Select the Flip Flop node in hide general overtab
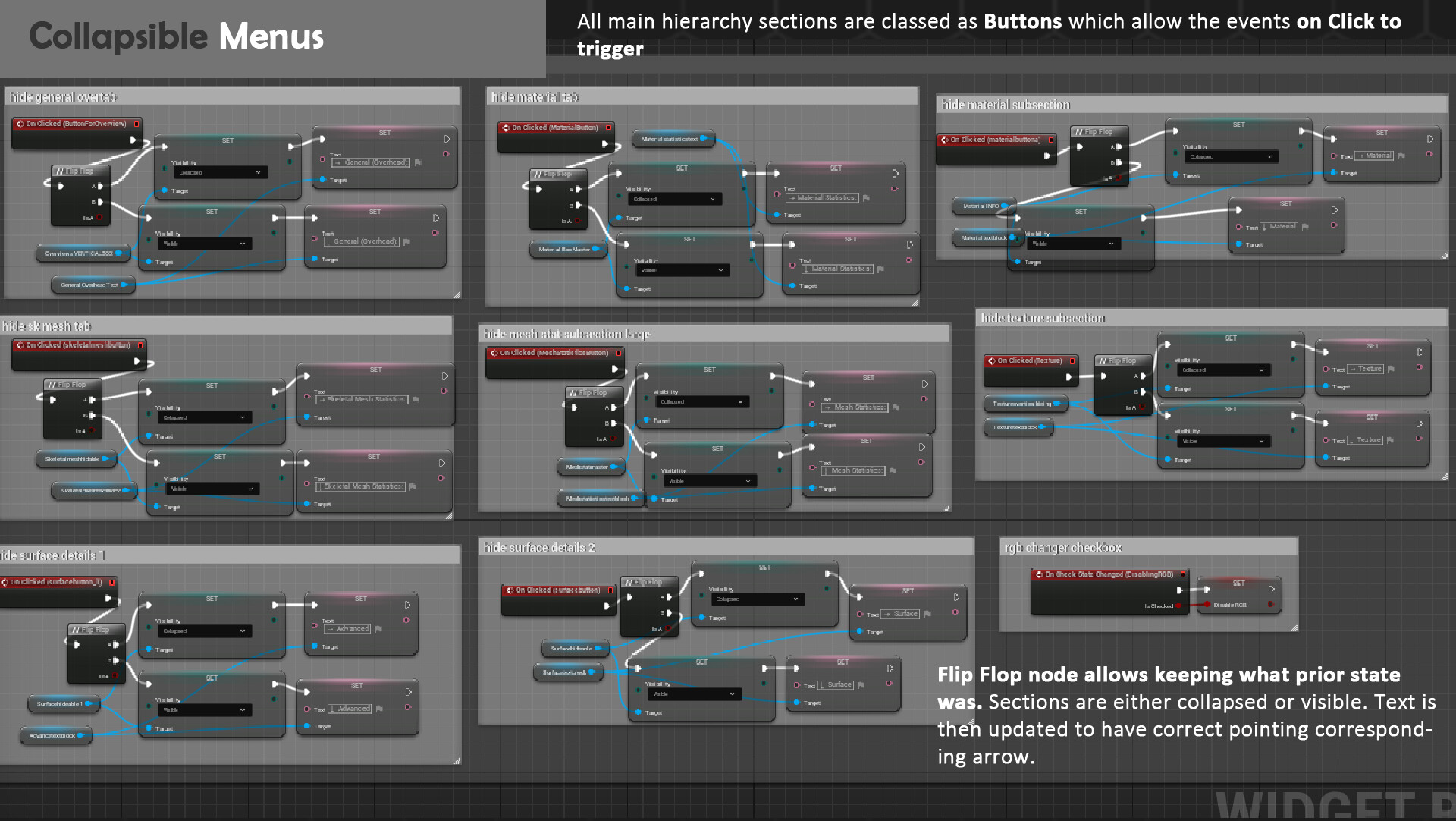This screenshot has width=1456, height=821. coord(79,171)
